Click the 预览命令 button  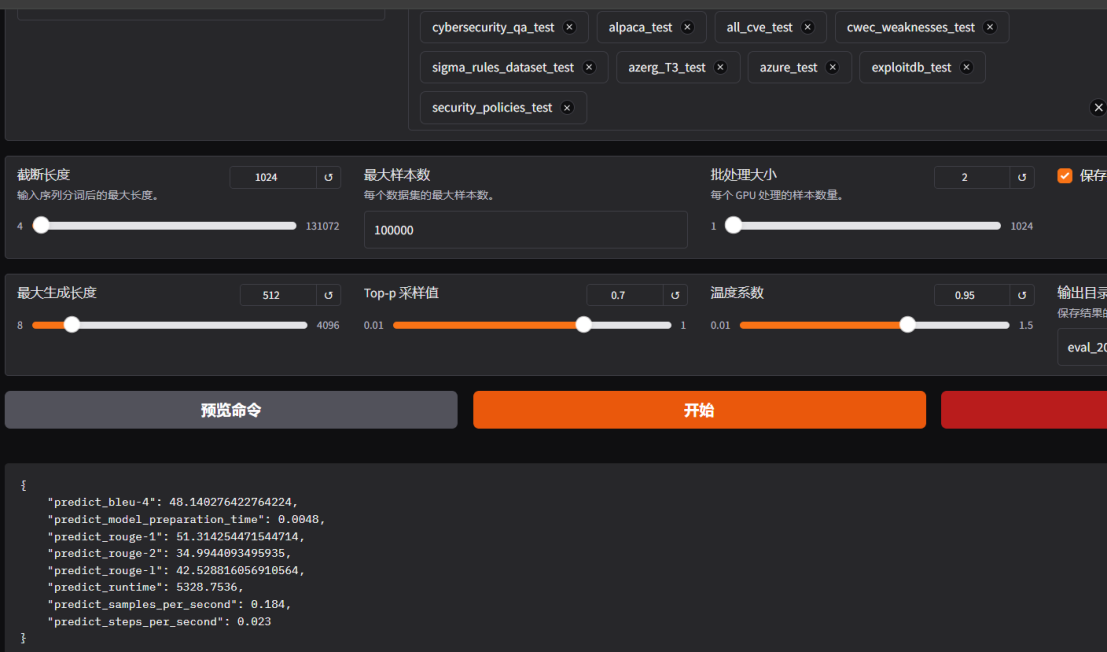[x=231, y=410]
